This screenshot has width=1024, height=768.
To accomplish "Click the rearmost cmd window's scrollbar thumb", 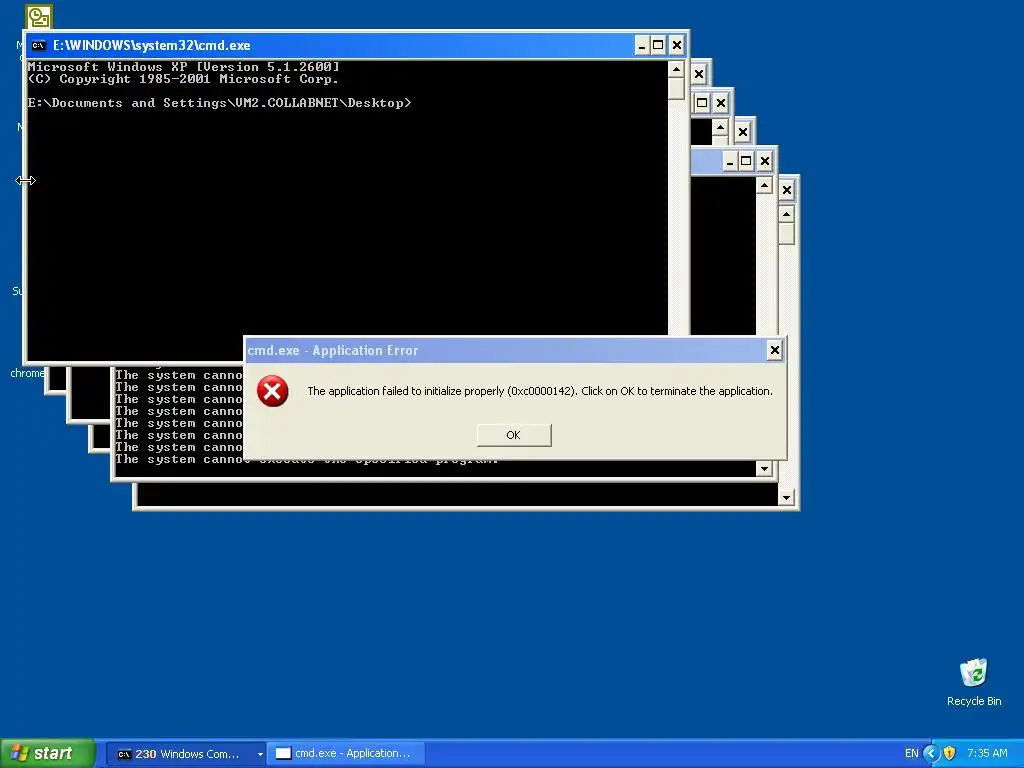I will pos(786,234).
